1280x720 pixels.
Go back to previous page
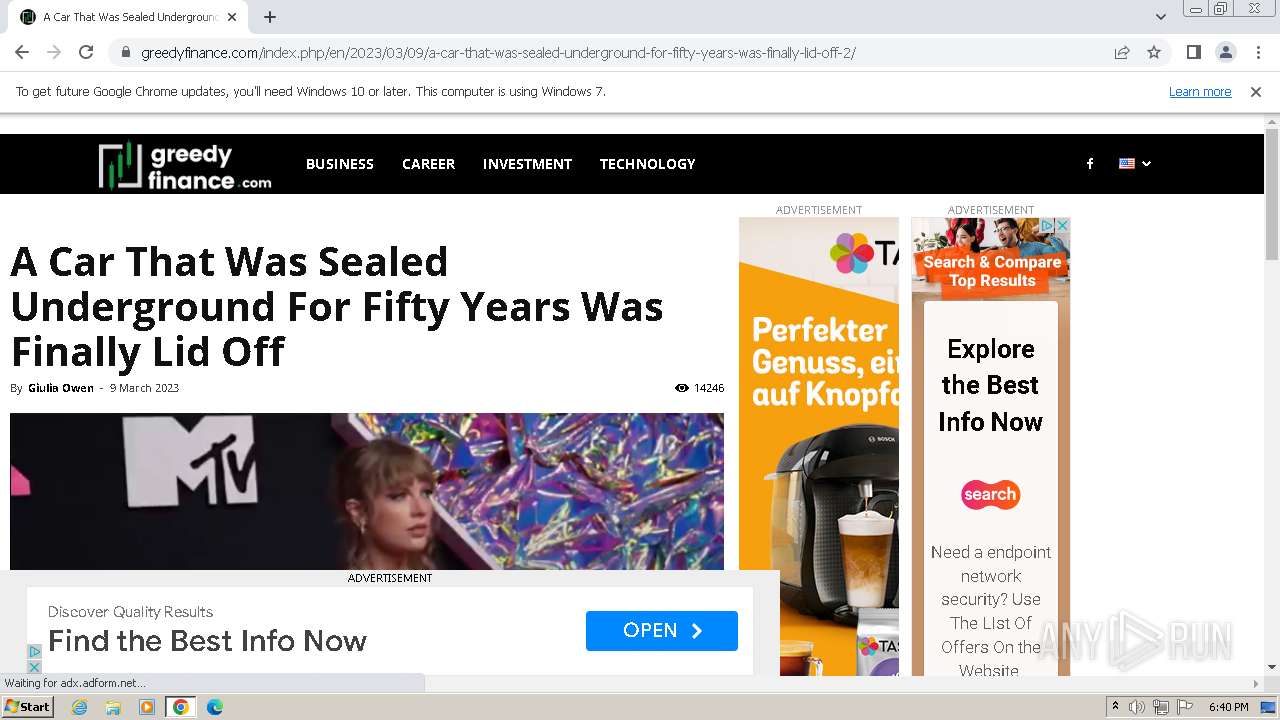(x=22, y=52)
